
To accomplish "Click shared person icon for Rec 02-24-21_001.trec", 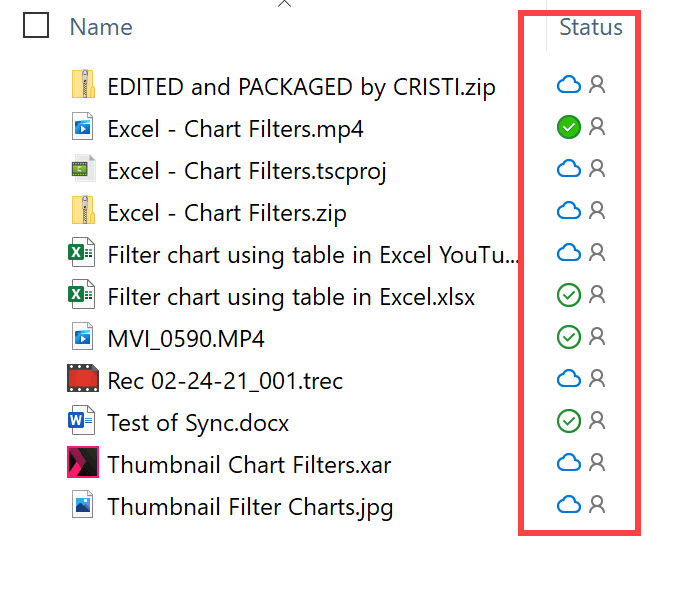I will tap(597, 379).
